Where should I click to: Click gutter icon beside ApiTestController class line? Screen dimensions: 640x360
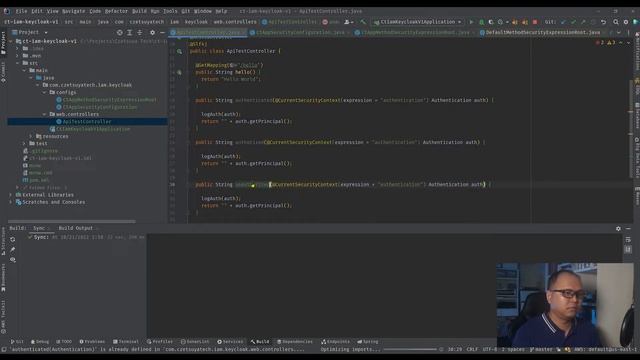click(x=180, y=51)
